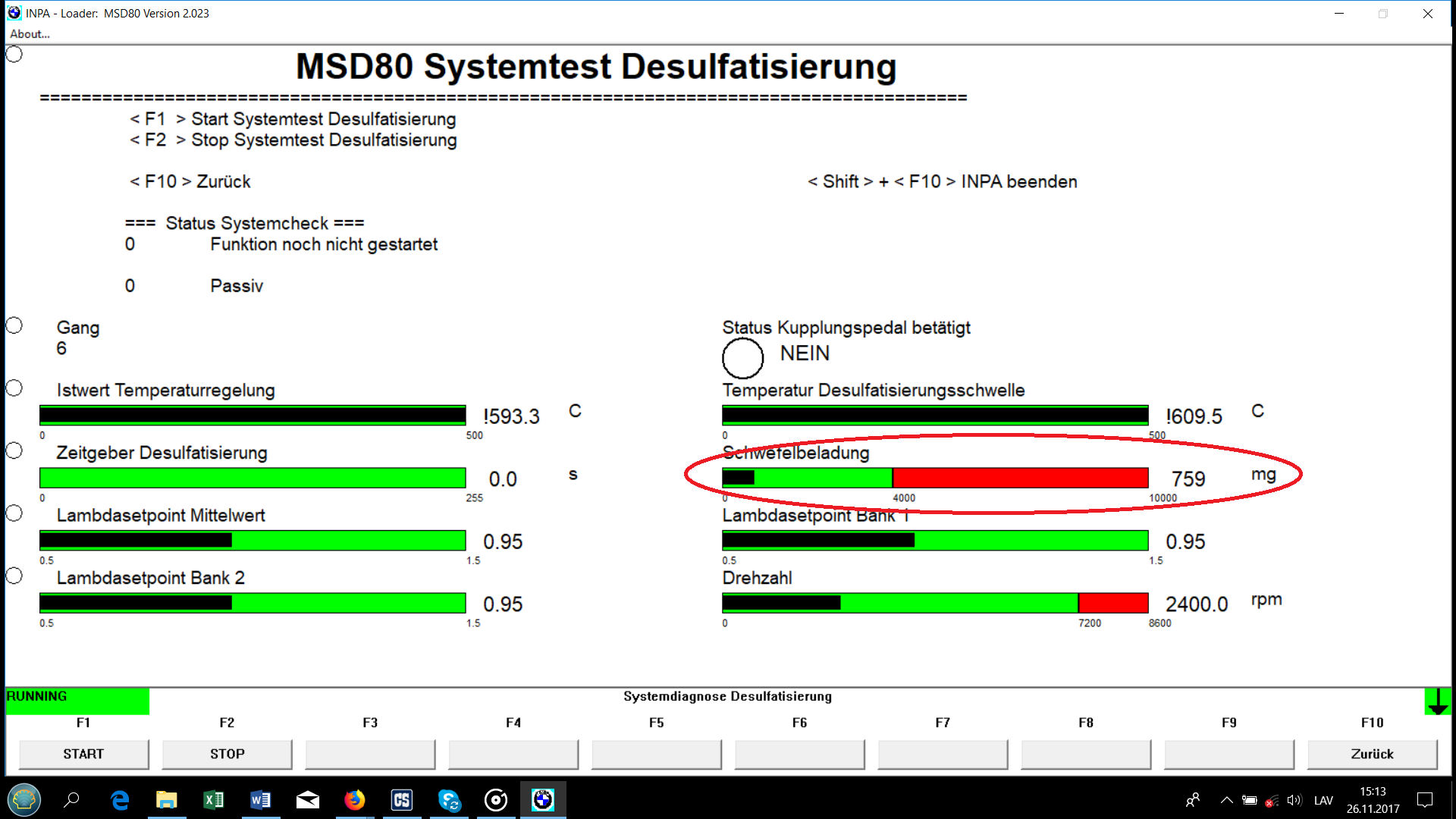Click the Temperatur Desulfatisierungsschwelle bar gauge

coord(935,415)
